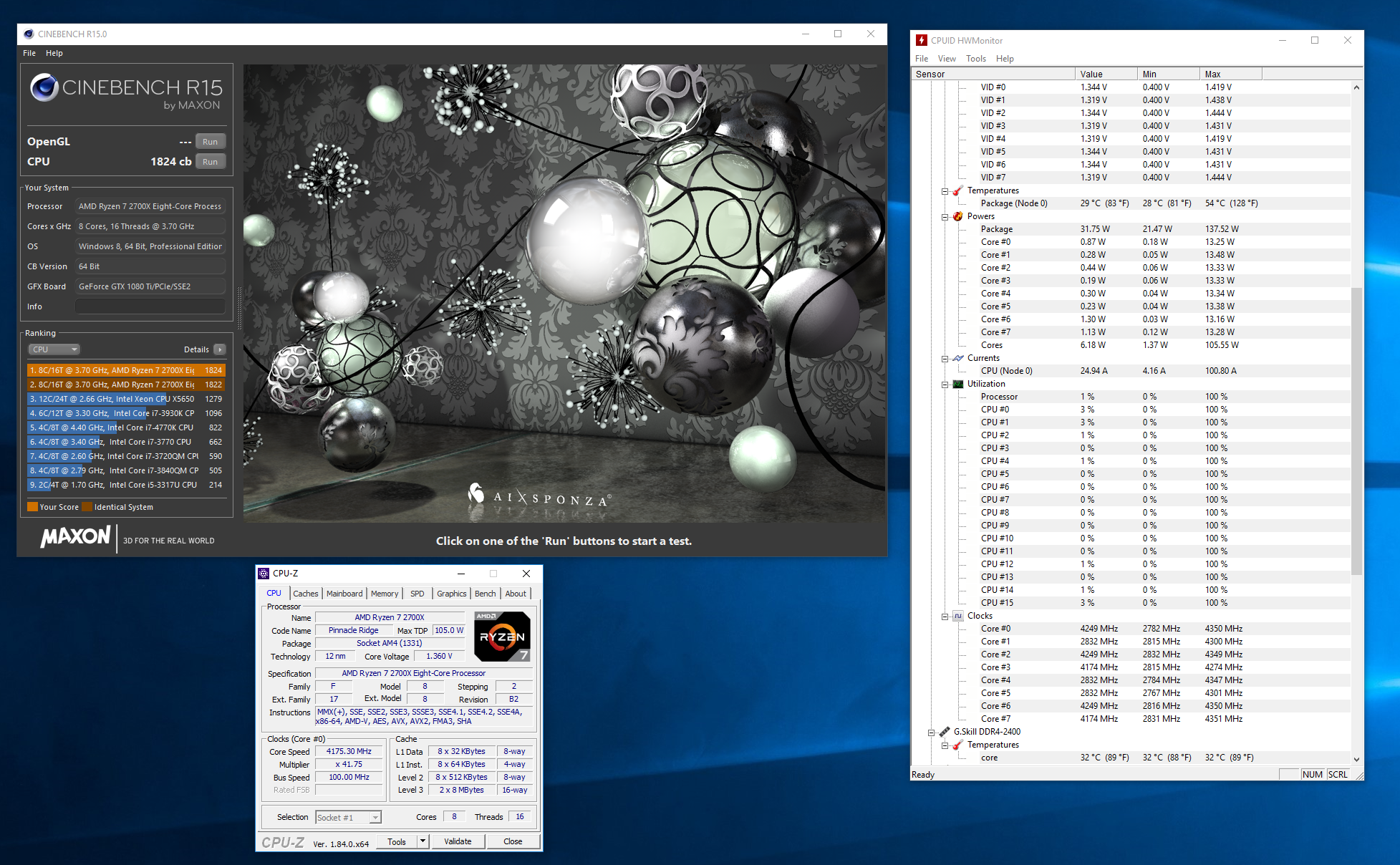Collapse the Temperatures node under VID list

click(x=945, y=191)
